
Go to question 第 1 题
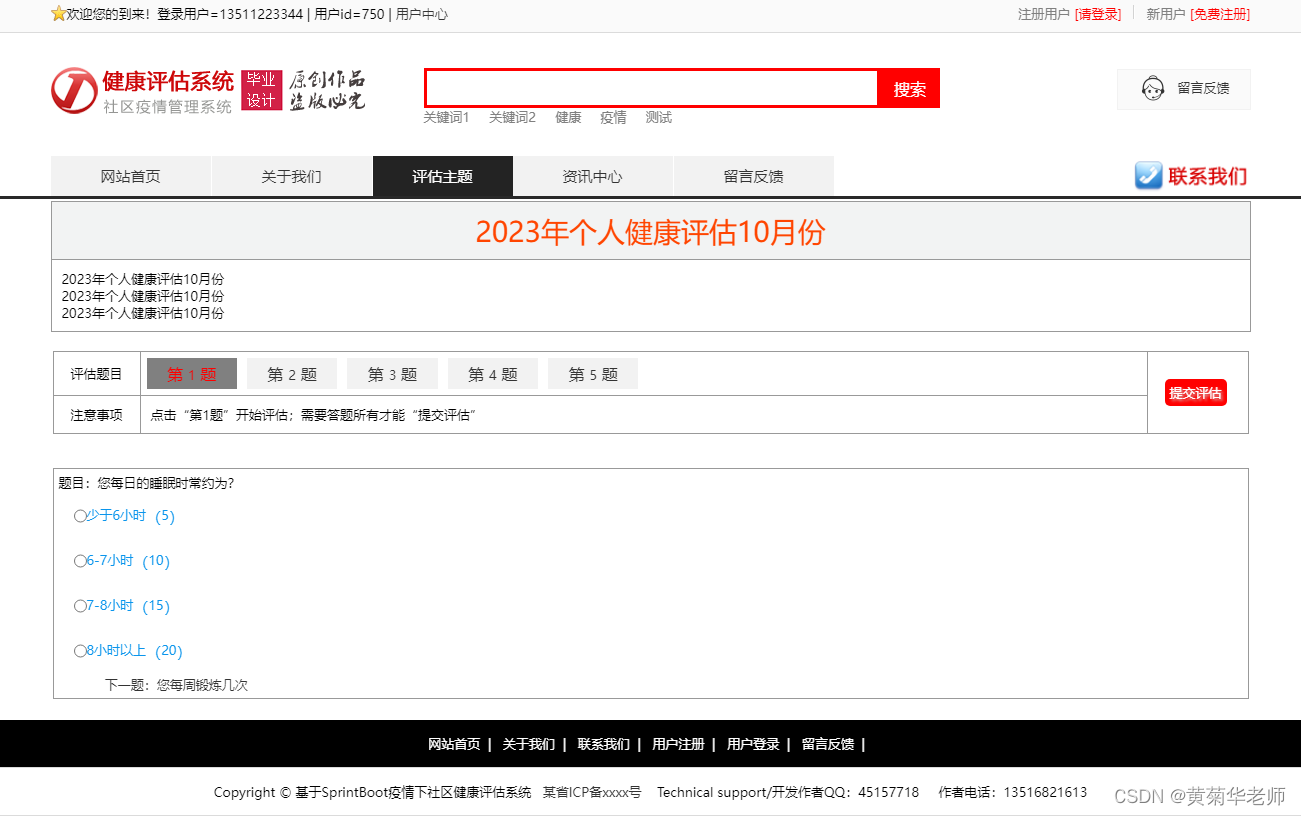point(192,374)
